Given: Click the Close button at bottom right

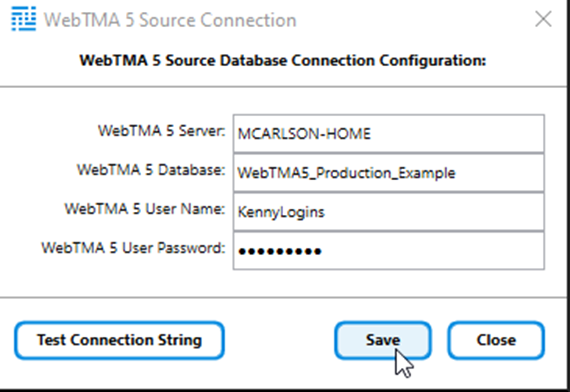Looking at the screenshot, I should point(496,340).
